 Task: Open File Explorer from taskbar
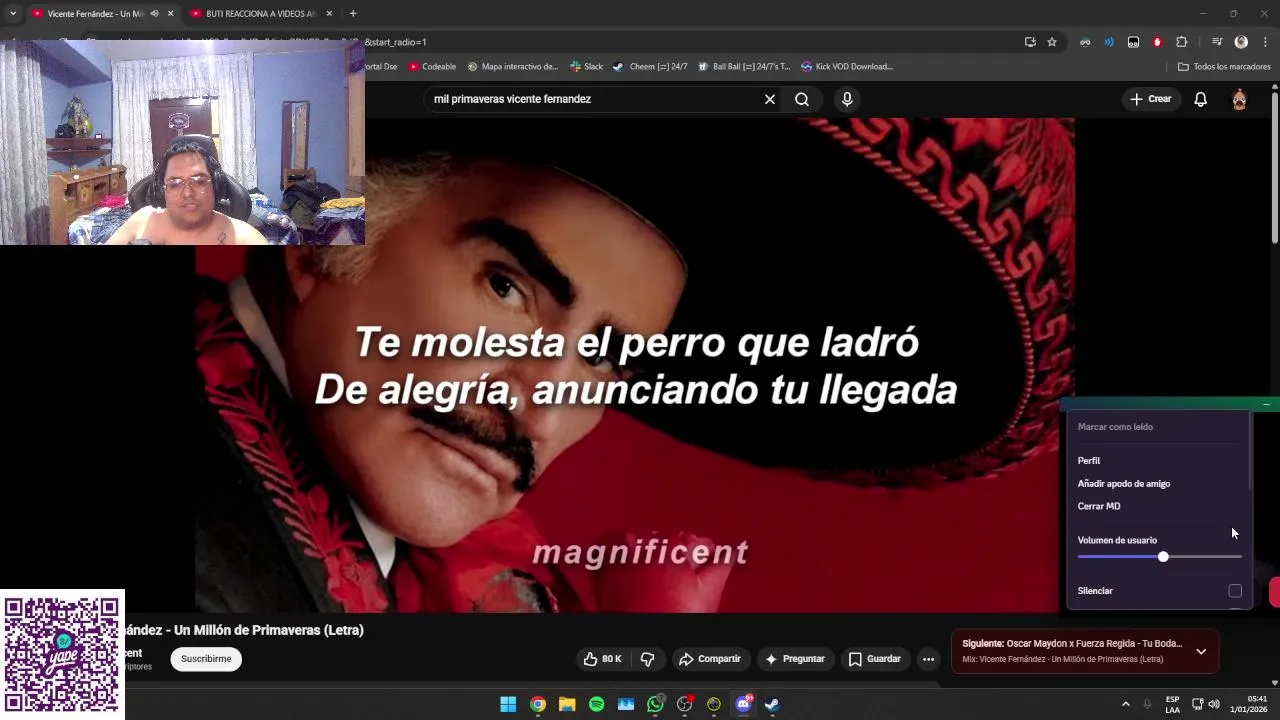[567, 704]
